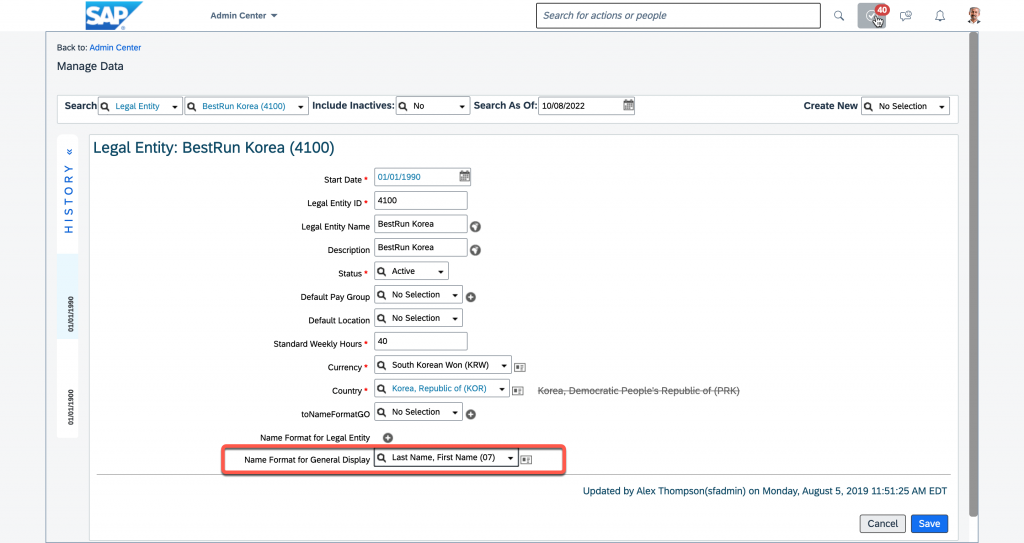
Task: Open the notifications bell
Action: point(940,16)
